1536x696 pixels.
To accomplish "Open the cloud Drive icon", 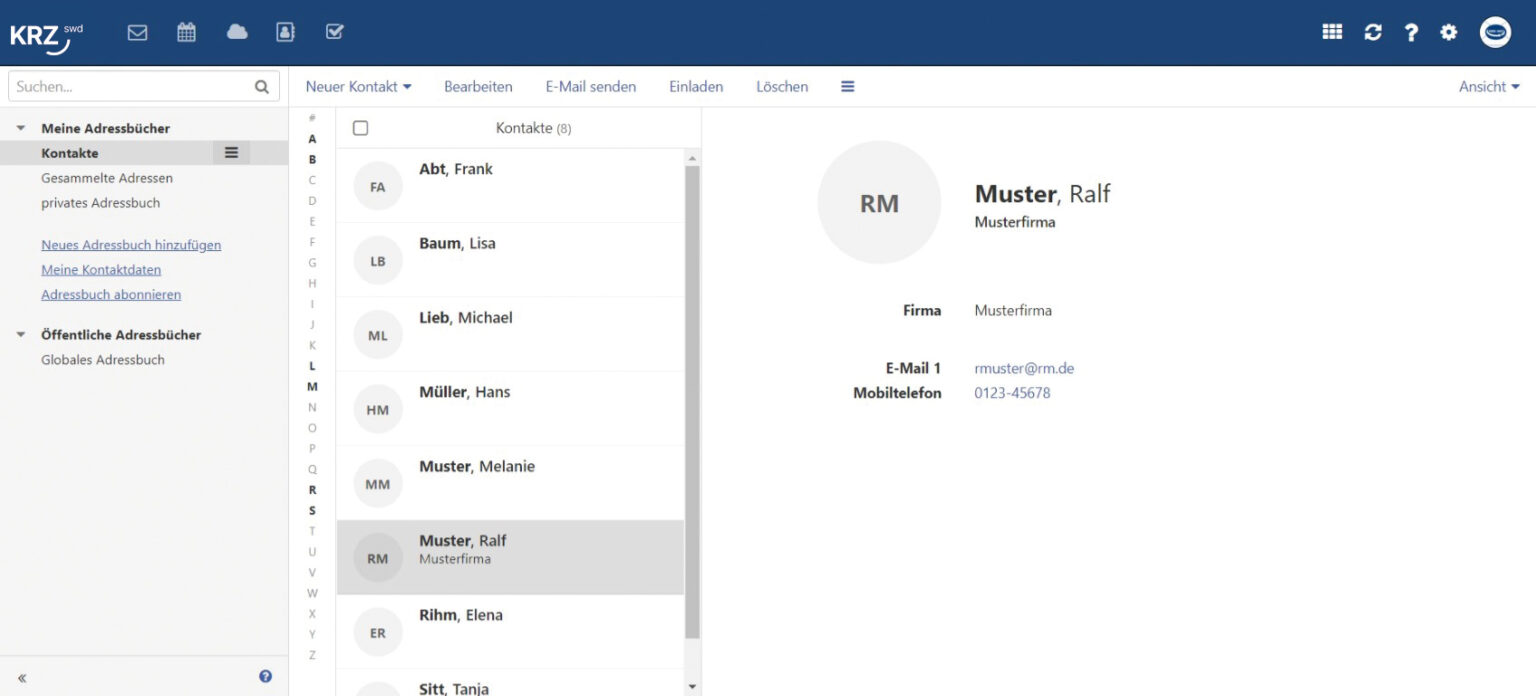I will pos(237,32).
